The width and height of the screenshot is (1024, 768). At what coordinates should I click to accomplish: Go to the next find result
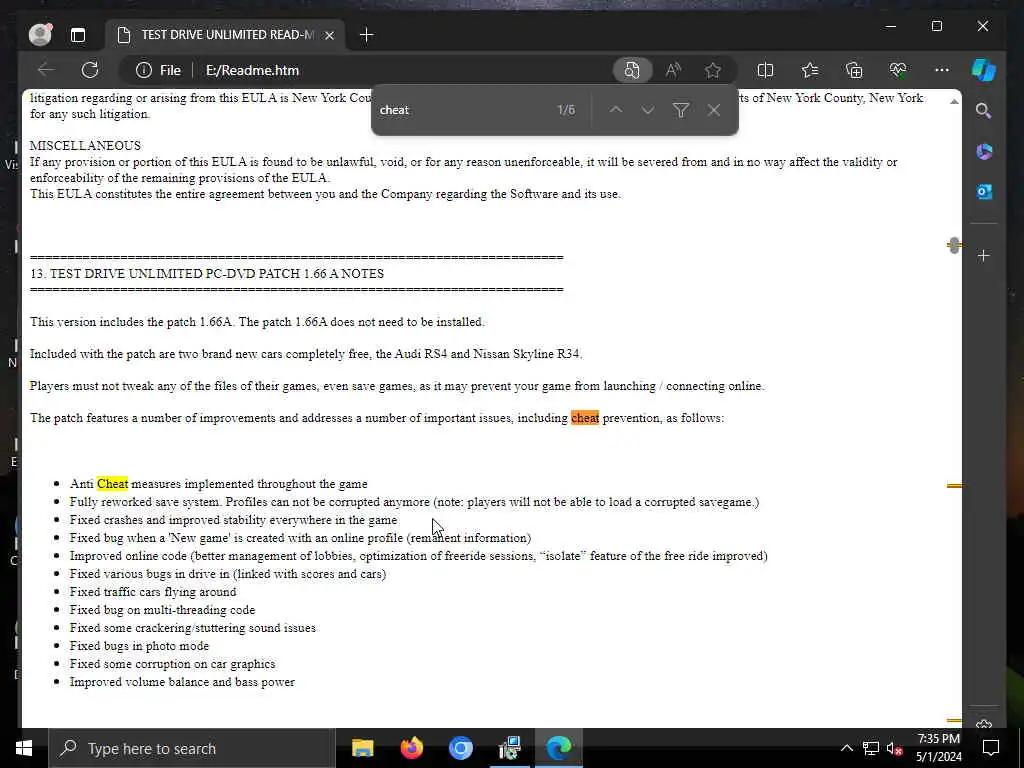point(647,110)
